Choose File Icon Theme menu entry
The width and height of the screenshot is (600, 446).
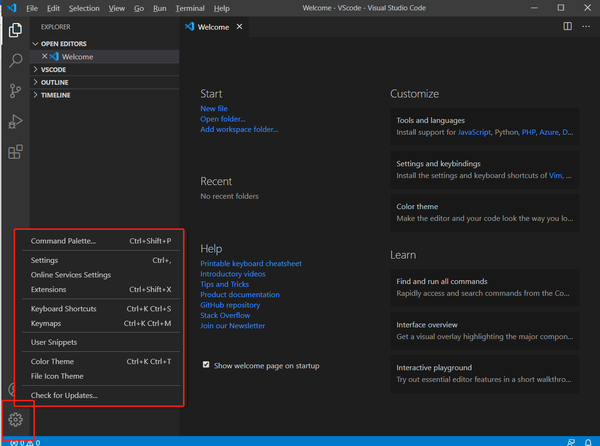click(x=101, y=376)
